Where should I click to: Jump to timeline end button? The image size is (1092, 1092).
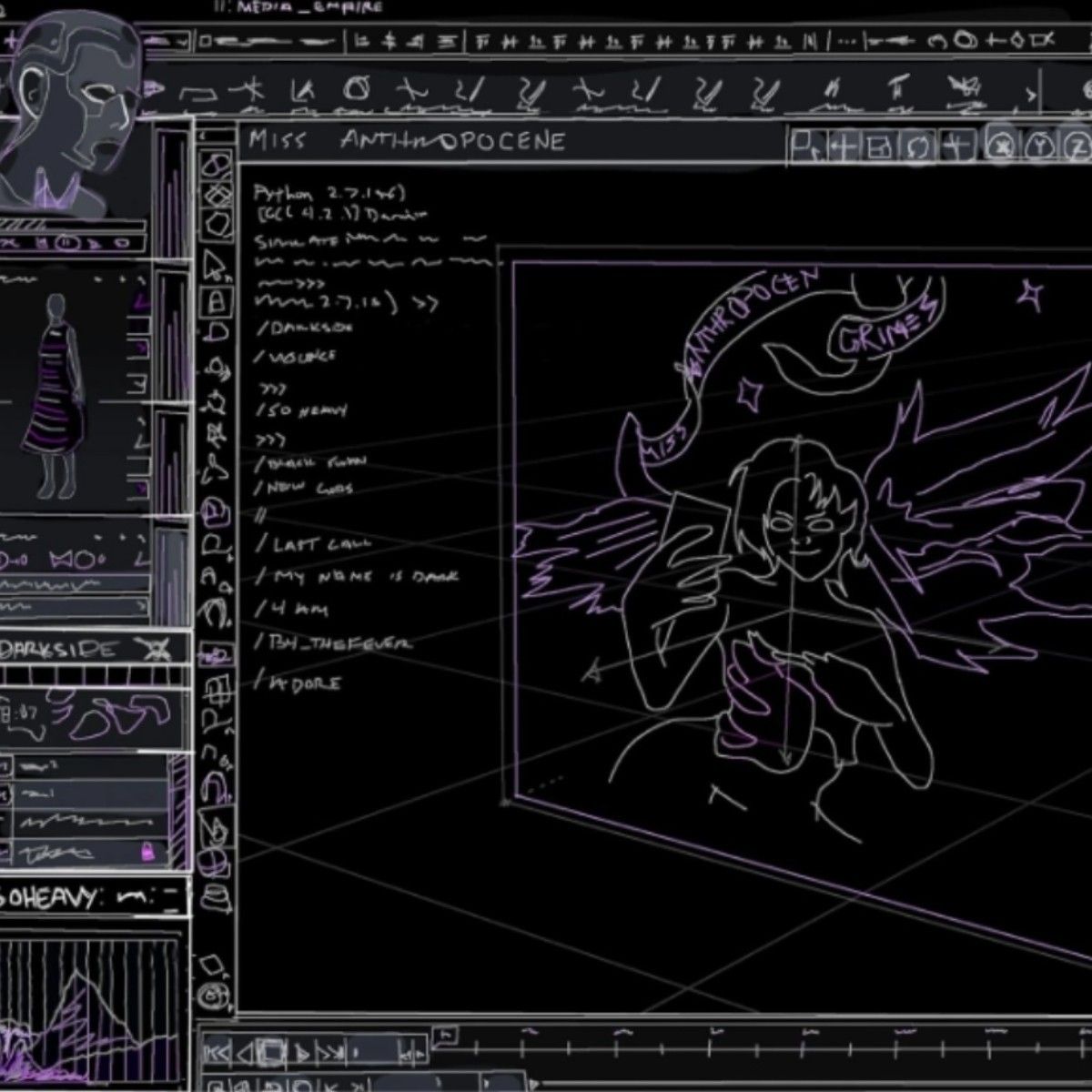(330, 1053)
